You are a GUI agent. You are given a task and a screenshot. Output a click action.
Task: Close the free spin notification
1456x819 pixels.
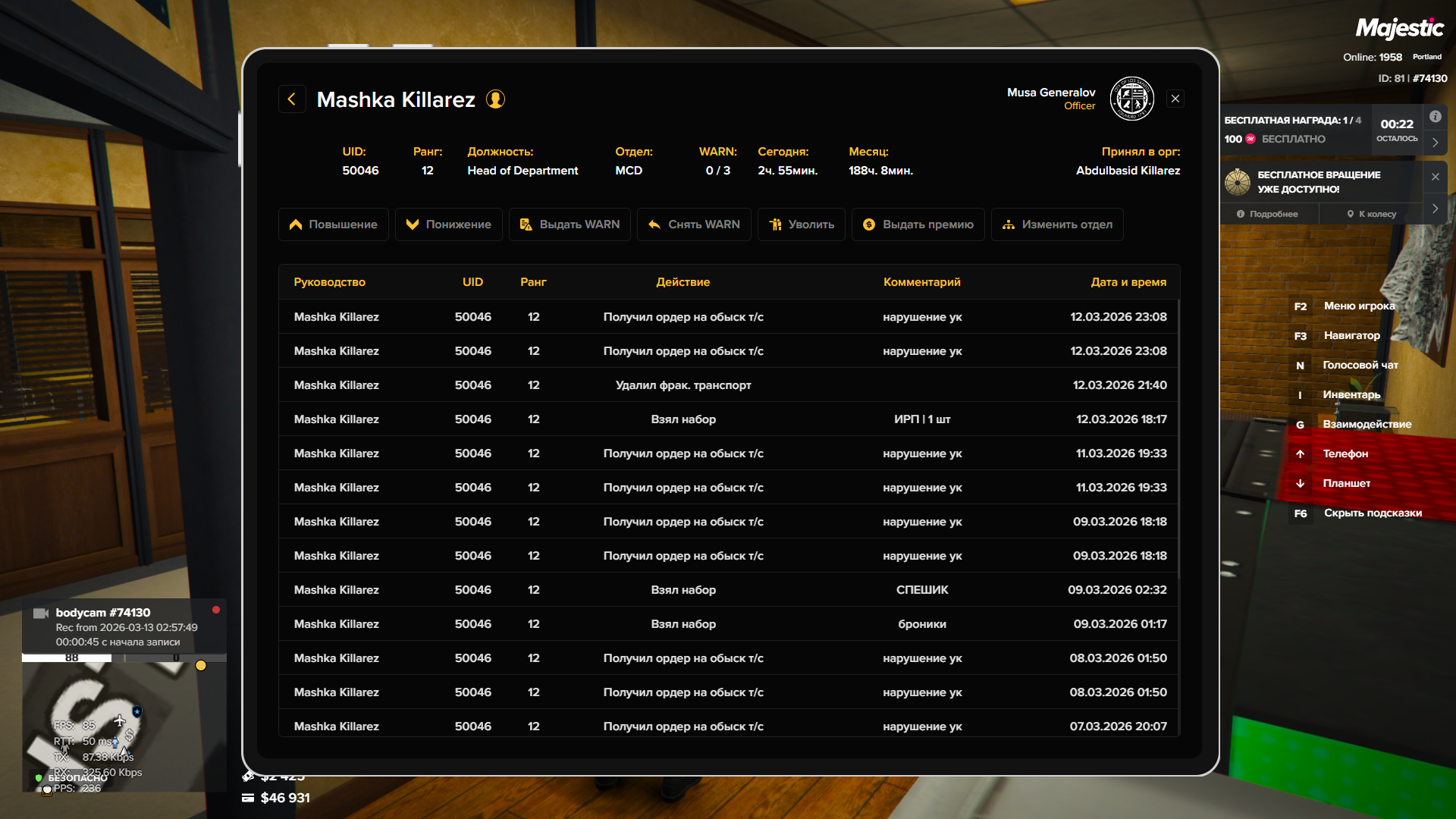pos(1435,177)
